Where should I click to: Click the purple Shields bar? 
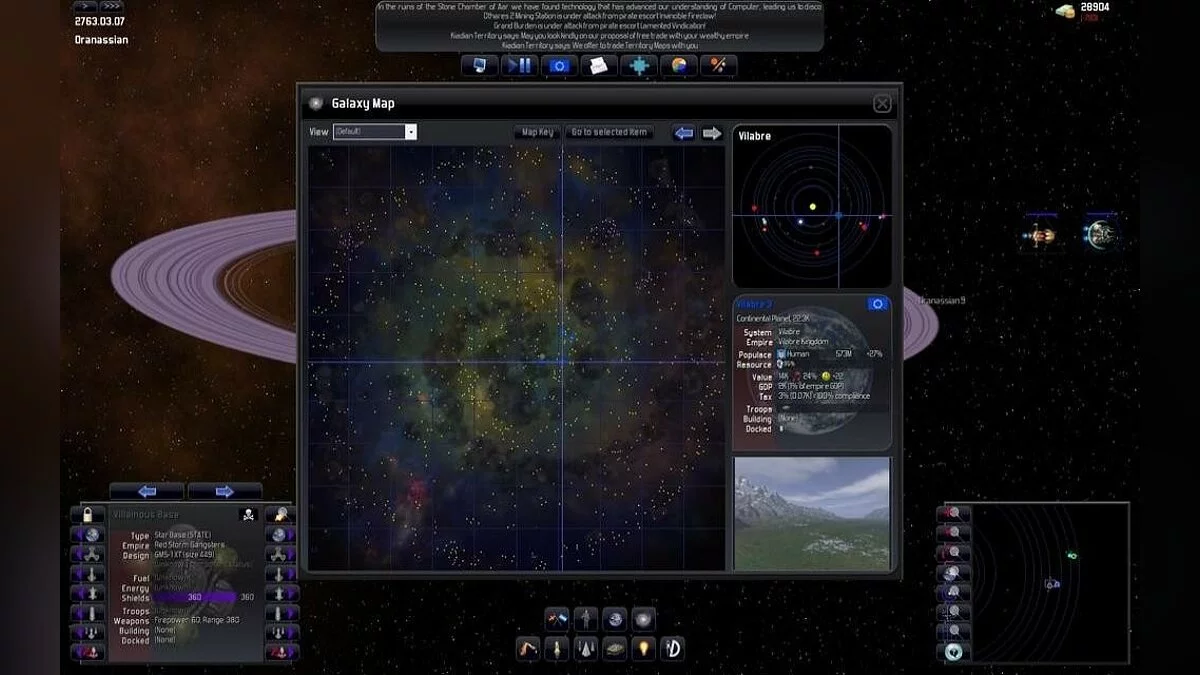click(x=195, y=597)
